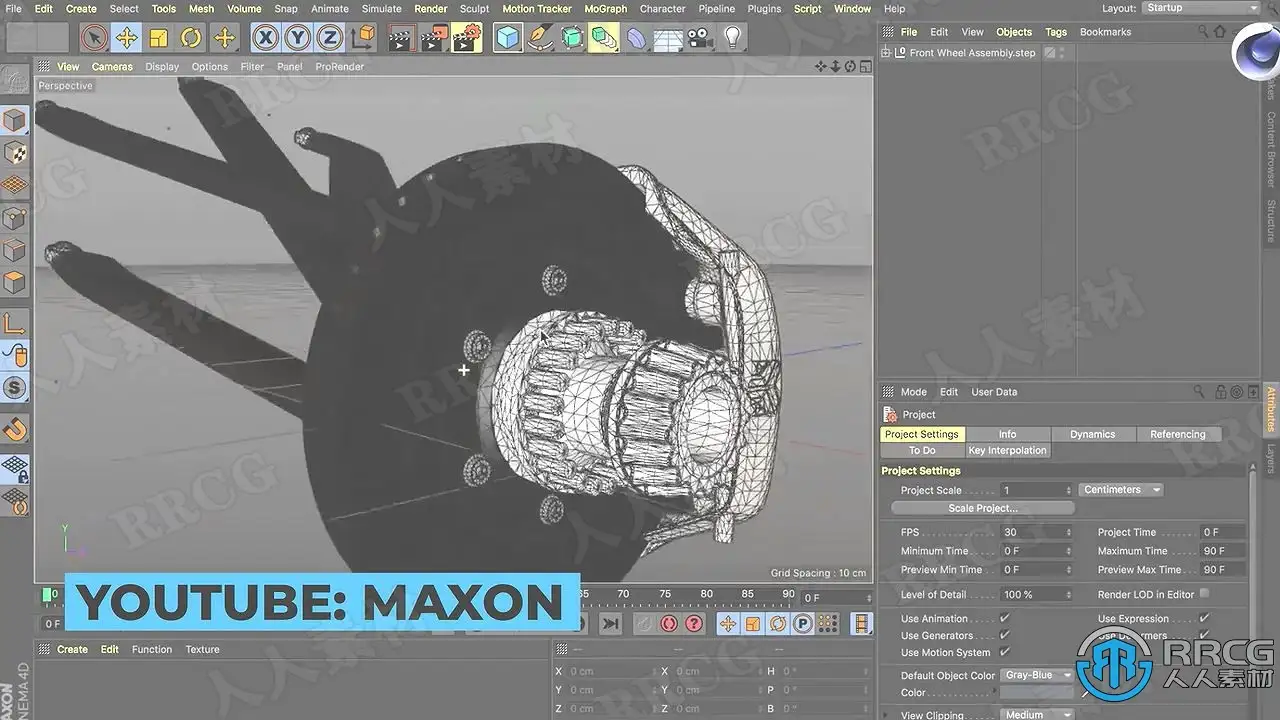Add a Light object
Viewport: 1280px width, 720px height.
pyautogui.click(x=733, y=38)
